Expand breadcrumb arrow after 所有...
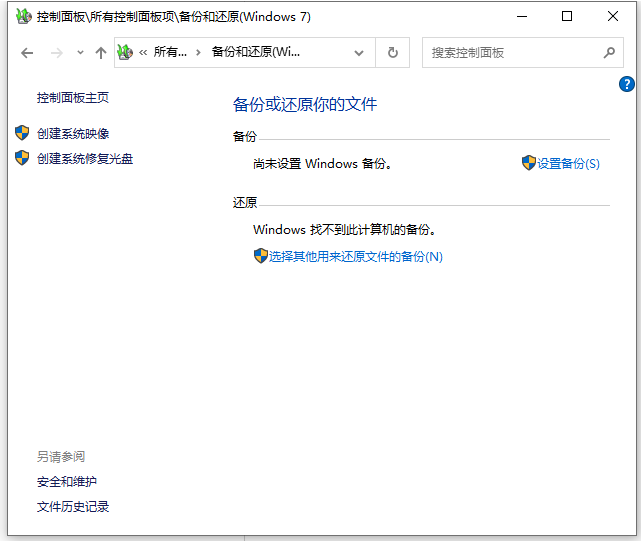Screen dimensions: 641x541 click(198, 52)
